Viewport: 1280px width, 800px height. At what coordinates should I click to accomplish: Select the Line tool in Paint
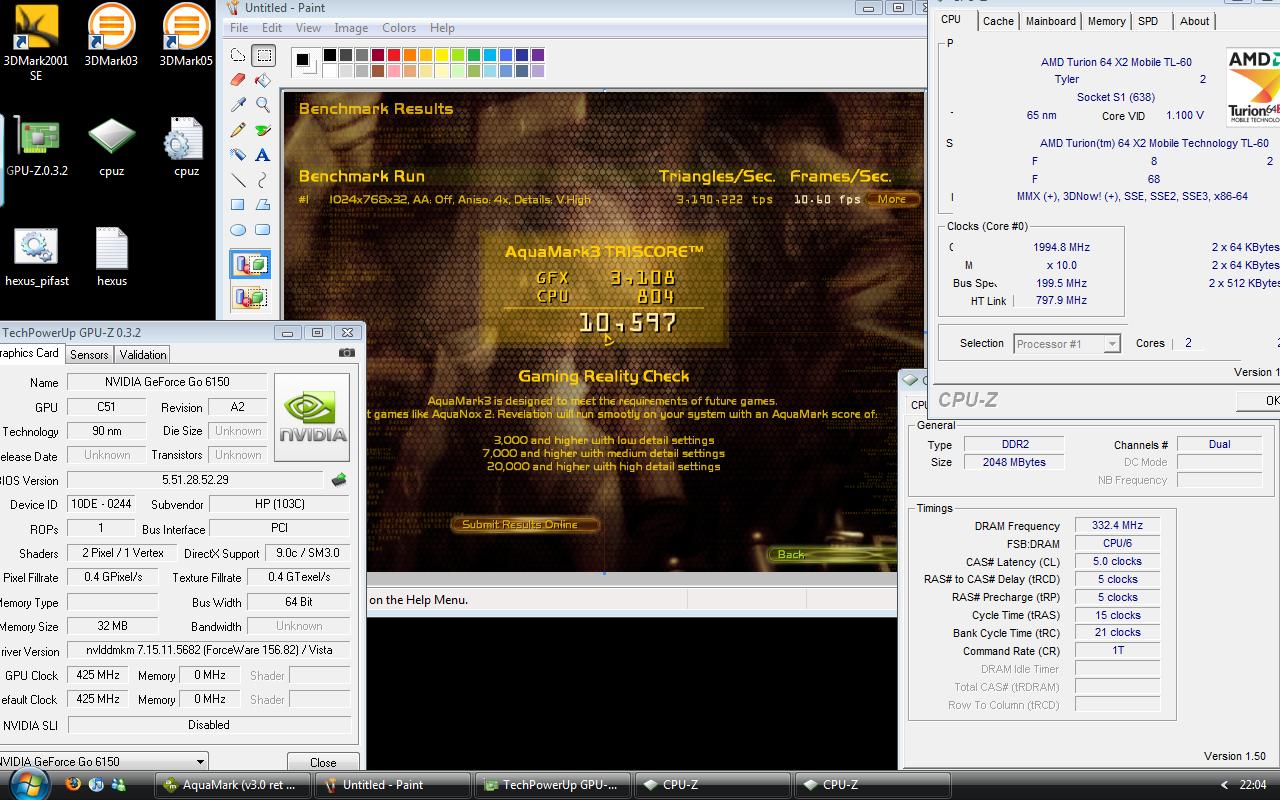point(238,180)
